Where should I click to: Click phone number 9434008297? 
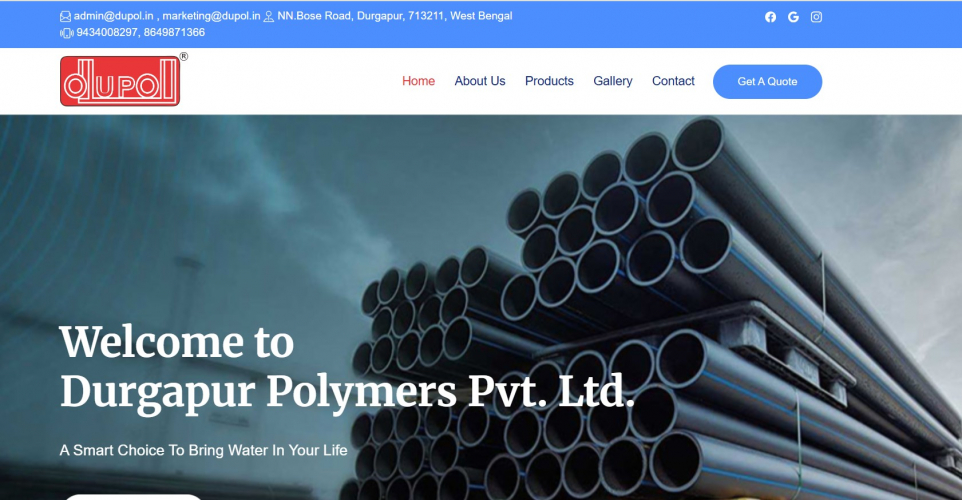tap(107, 33)
